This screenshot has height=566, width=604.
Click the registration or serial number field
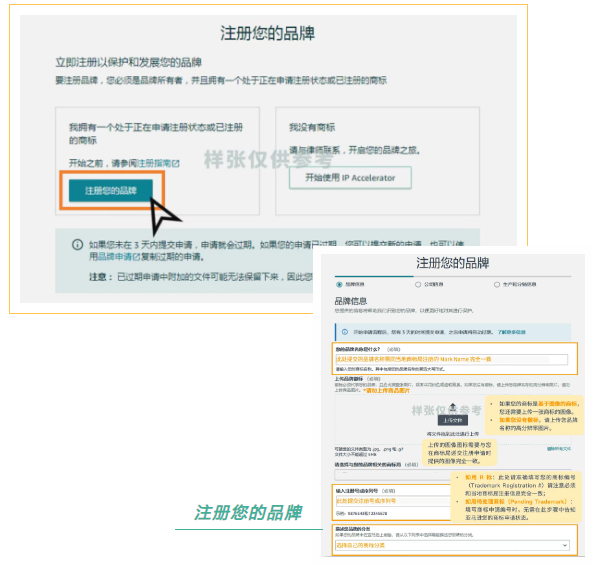point(393,501)
